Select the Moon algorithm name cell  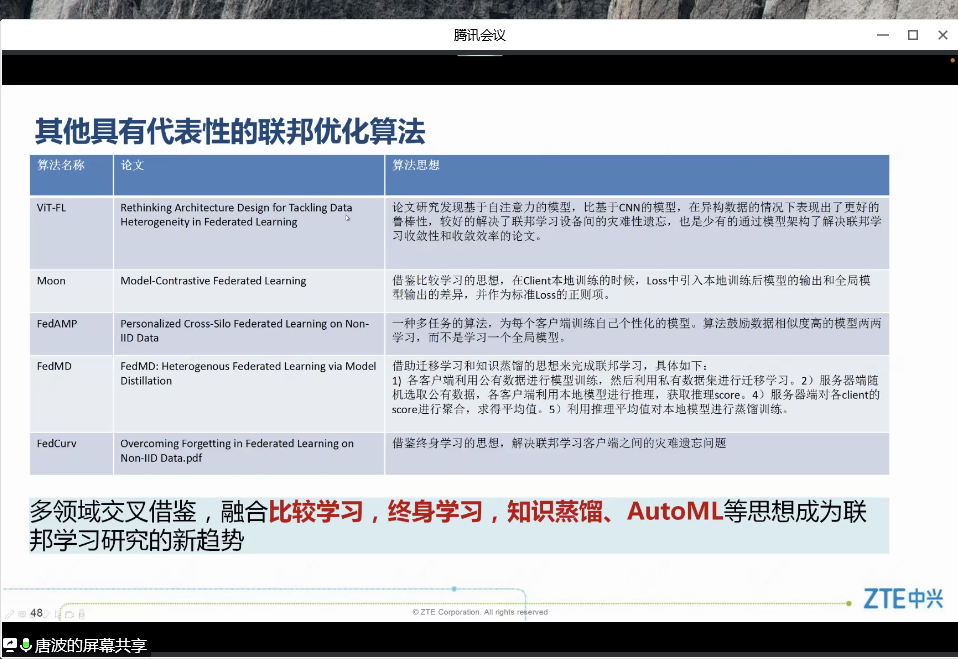tap(51, 281)
